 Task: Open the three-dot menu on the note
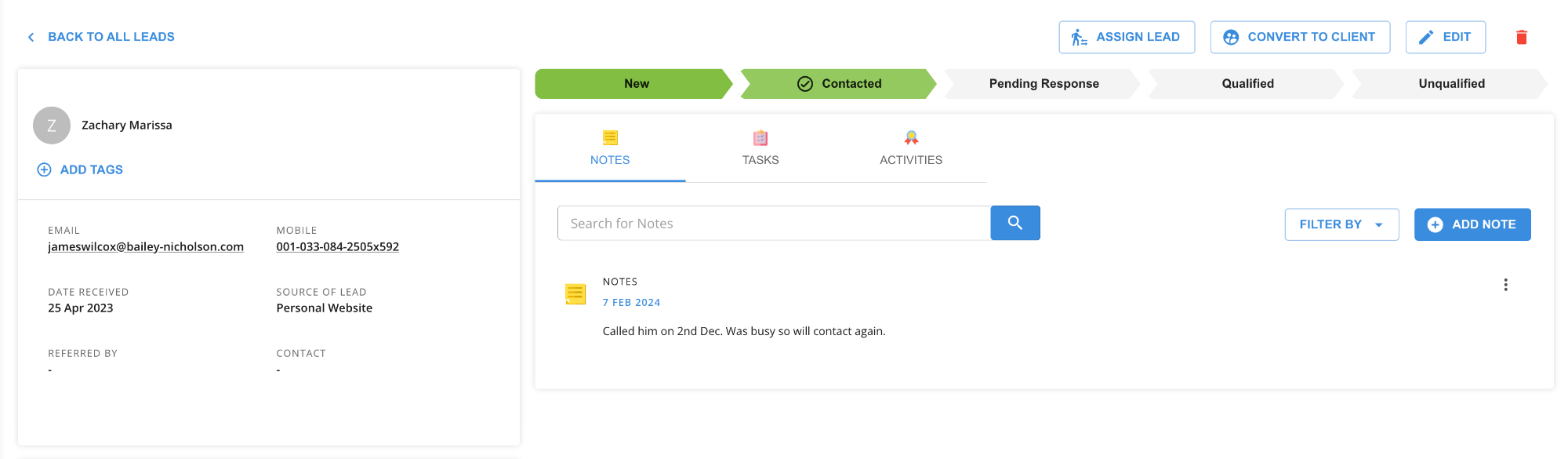(1504, 285)
